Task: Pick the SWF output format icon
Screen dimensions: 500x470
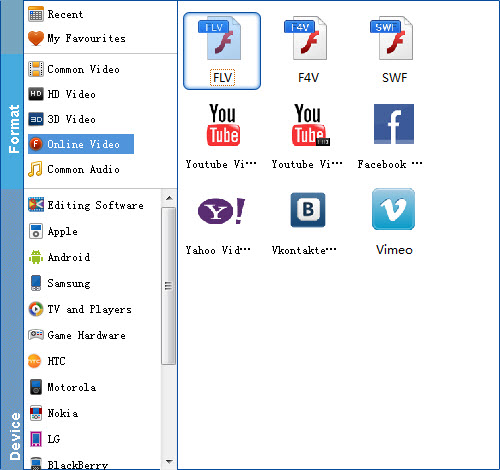Action: point(394,51)
